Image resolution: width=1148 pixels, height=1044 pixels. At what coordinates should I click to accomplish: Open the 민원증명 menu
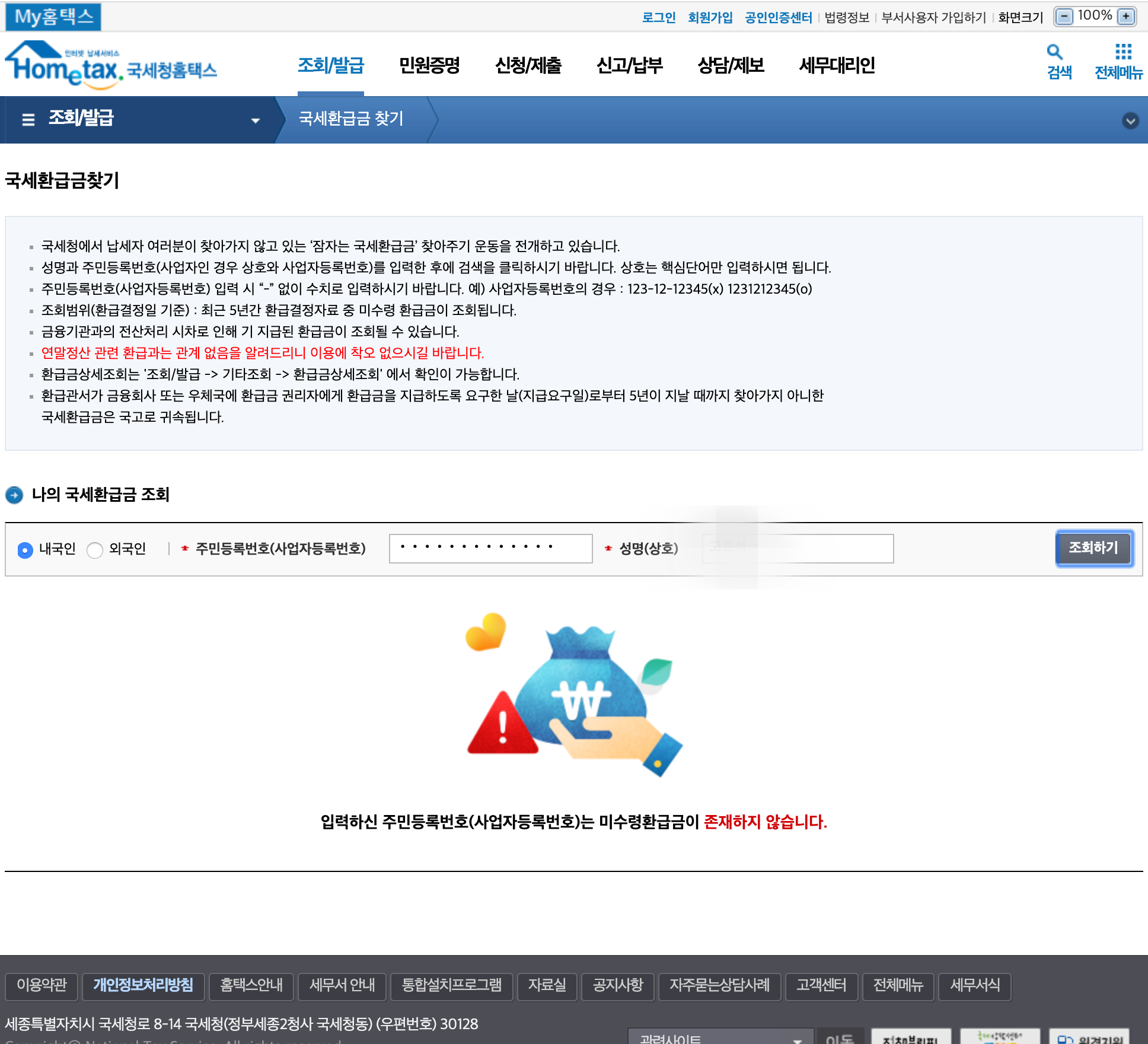click(x=429, y=66)
